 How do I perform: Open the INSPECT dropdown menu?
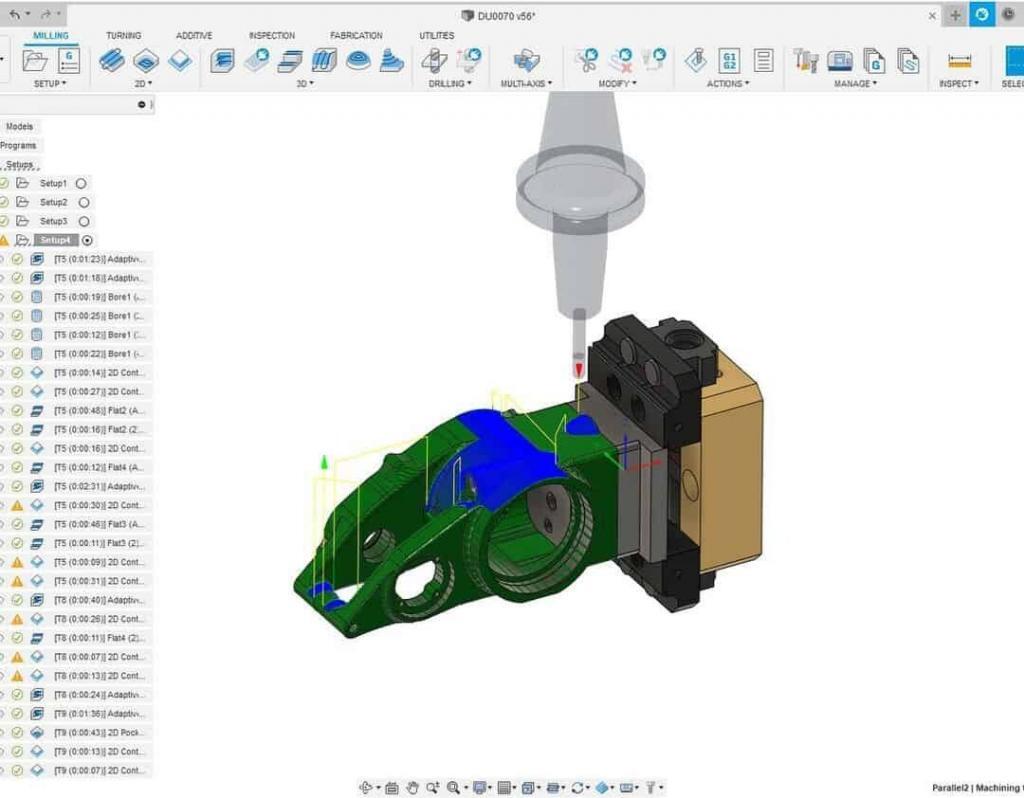959,84
